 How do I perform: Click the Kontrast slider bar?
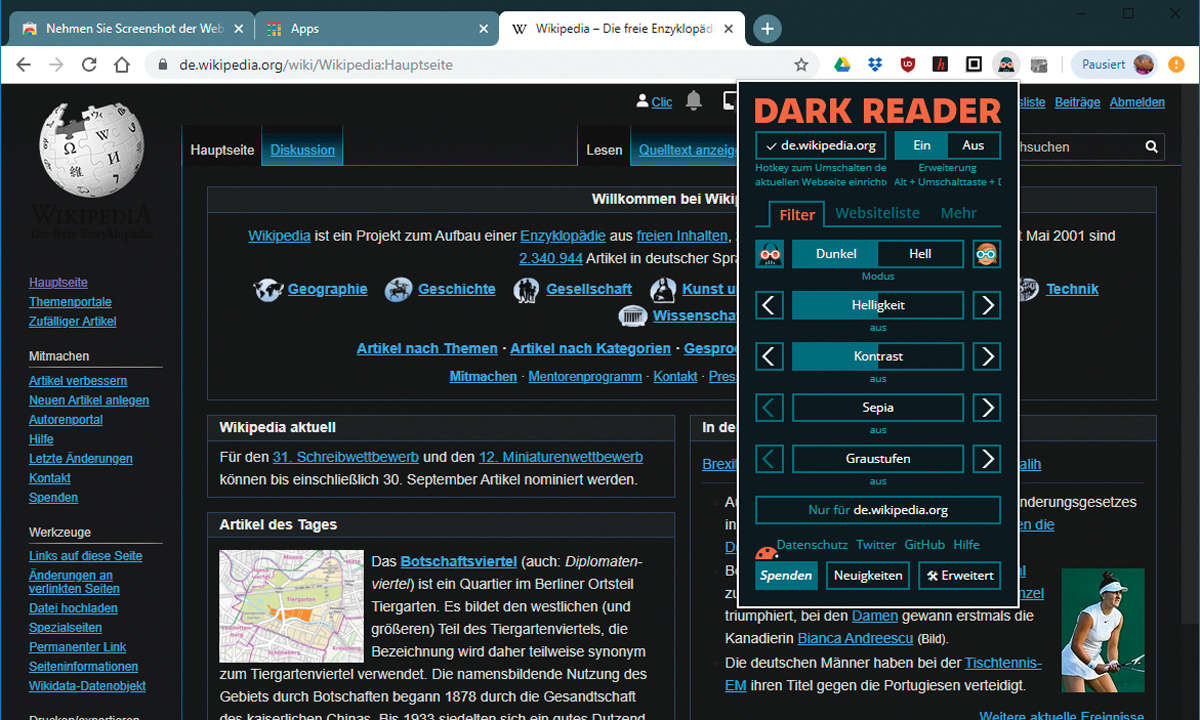pos(878,356)
